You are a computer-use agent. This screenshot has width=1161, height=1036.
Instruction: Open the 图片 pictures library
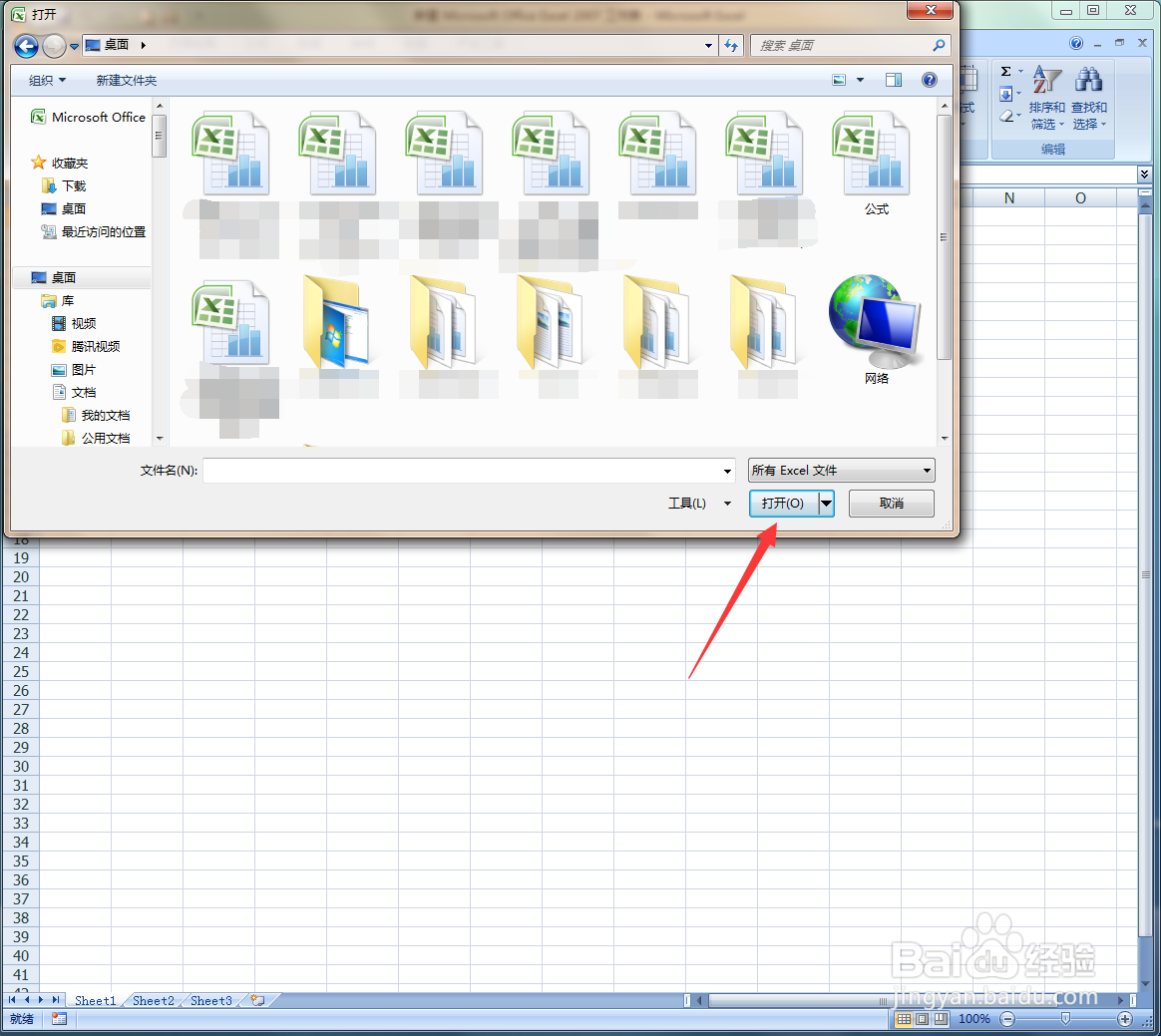[x=74, y=369]
